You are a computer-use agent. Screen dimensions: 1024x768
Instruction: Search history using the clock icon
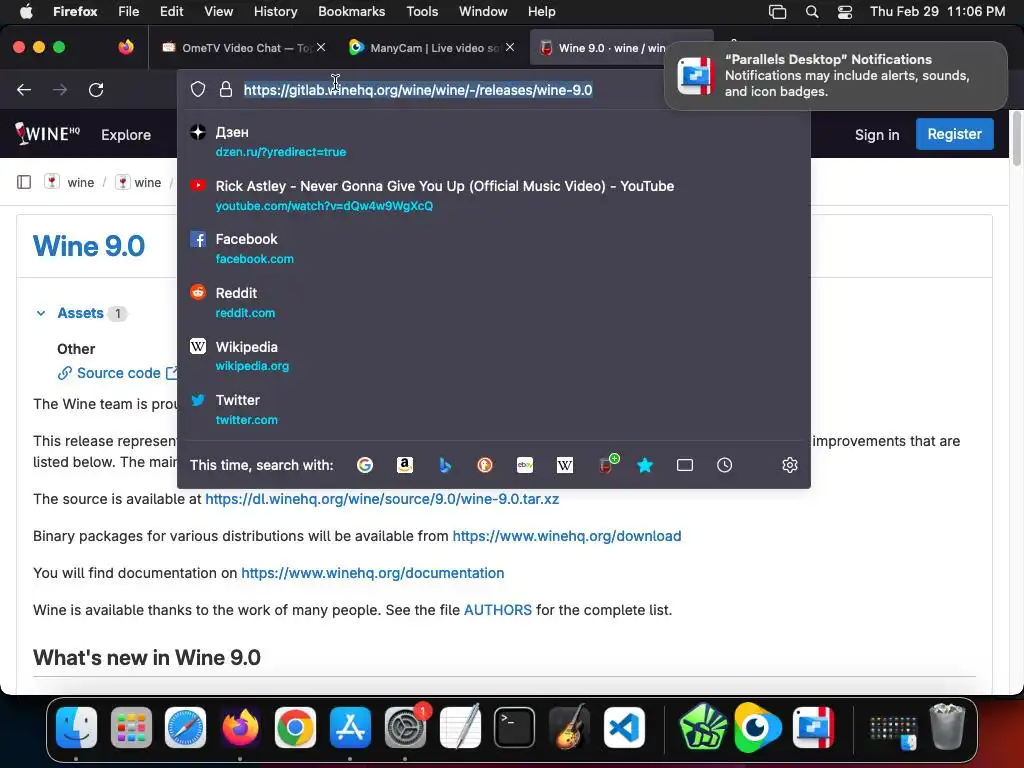(x=724, y=465)
